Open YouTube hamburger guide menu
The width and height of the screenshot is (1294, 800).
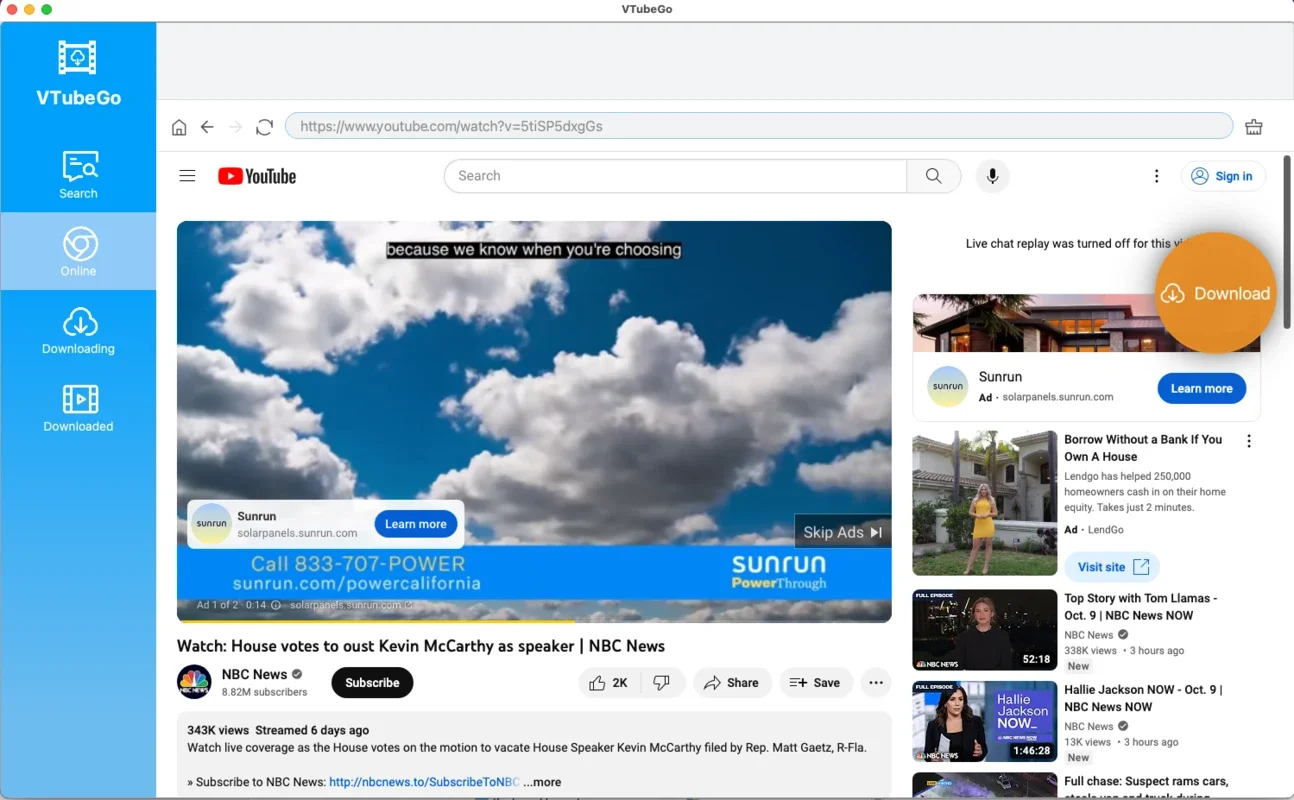[x=187, y=176]
